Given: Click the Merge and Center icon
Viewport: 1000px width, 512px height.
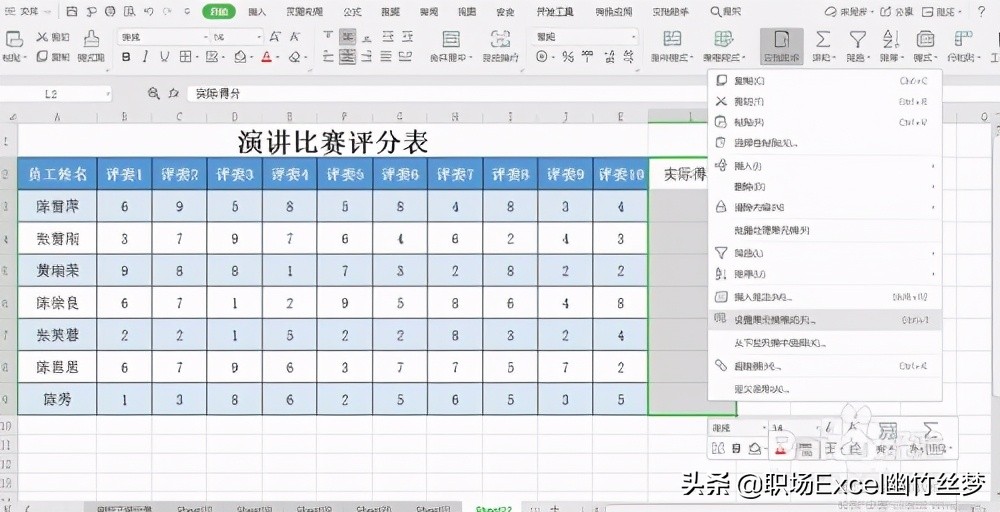Looking at the screenshot, I should click(451, 39).
